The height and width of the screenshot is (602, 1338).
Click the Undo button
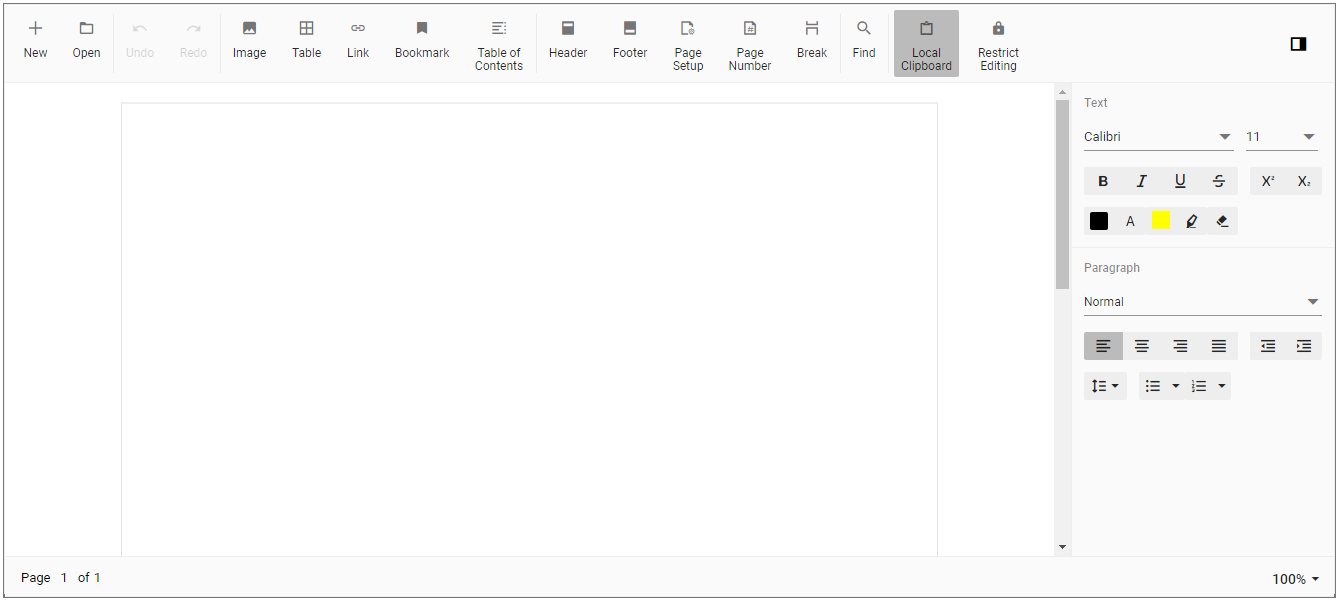140,42
